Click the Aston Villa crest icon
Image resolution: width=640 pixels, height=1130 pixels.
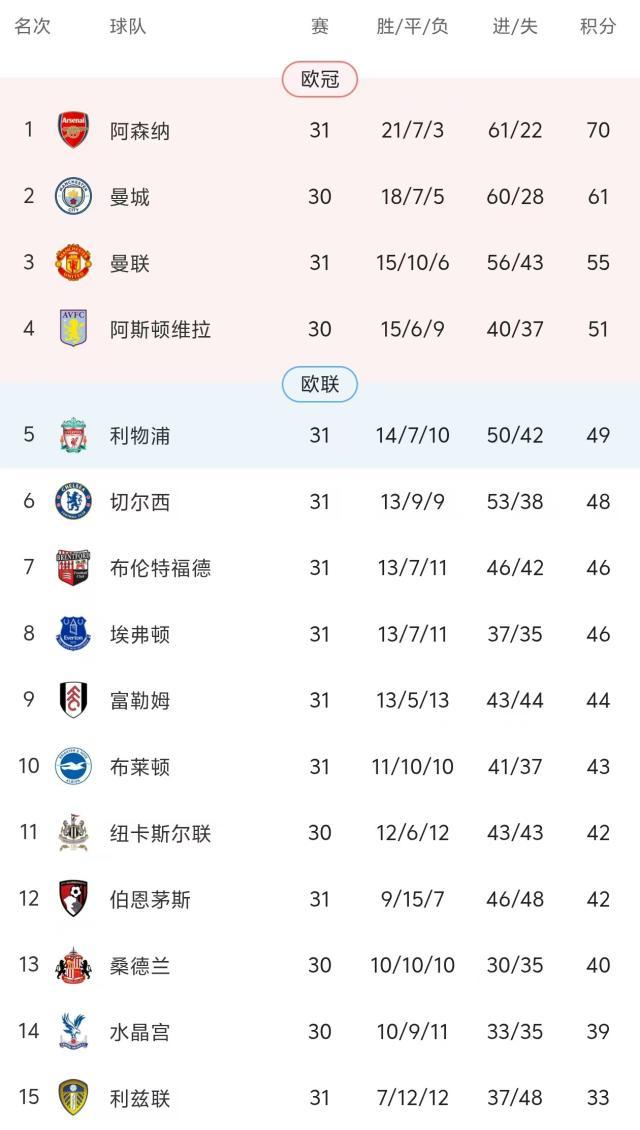tap(73, 329)
